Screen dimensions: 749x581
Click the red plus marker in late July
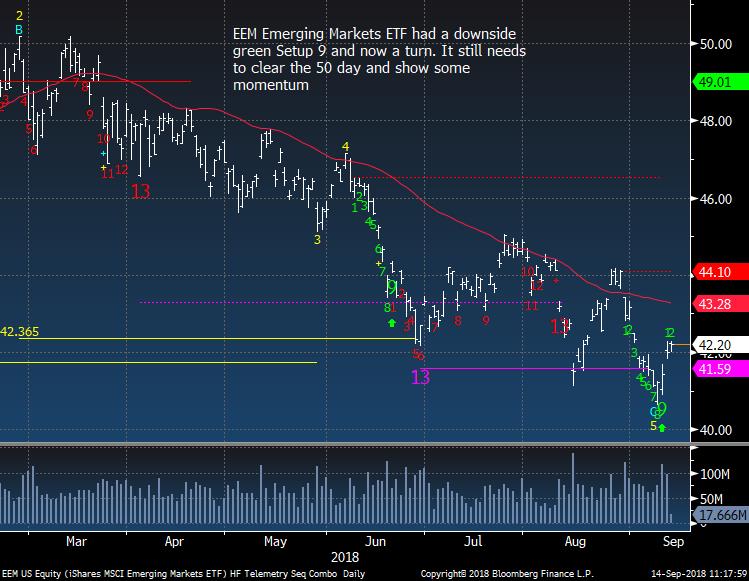click(556, 281)
